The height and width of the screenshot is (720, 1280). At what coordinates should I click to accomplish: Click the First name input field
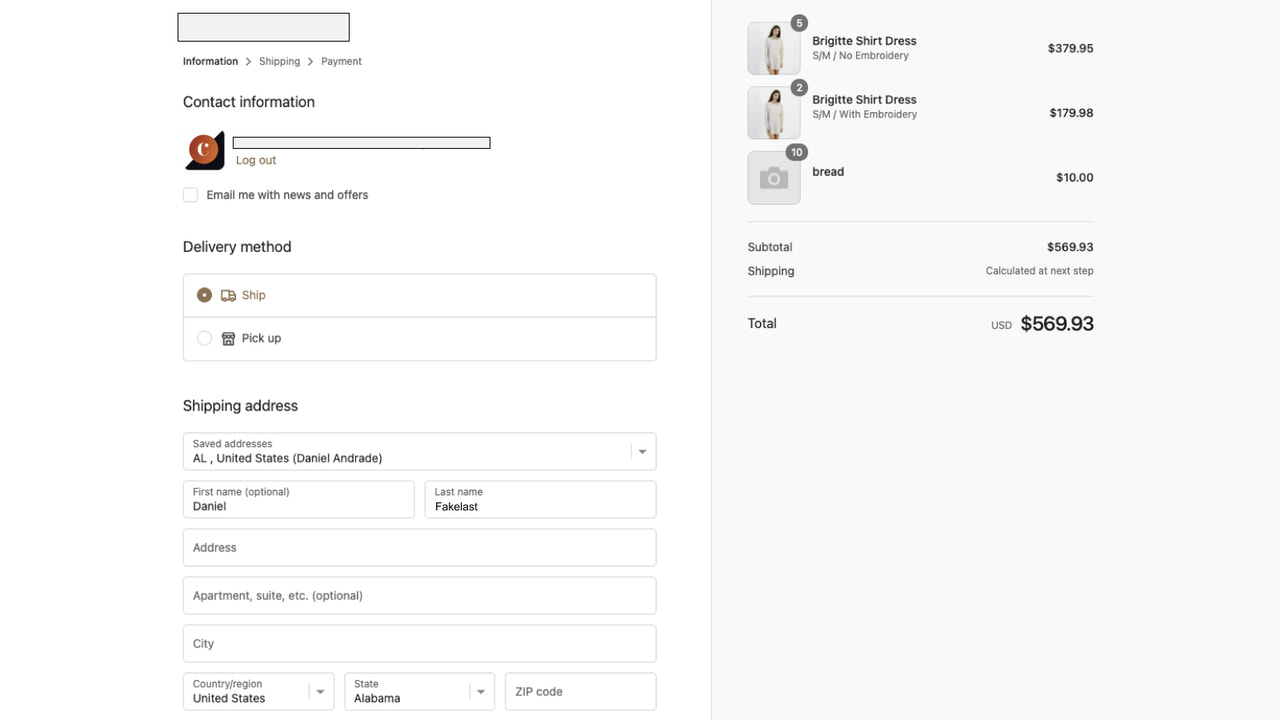pos(298,506)
